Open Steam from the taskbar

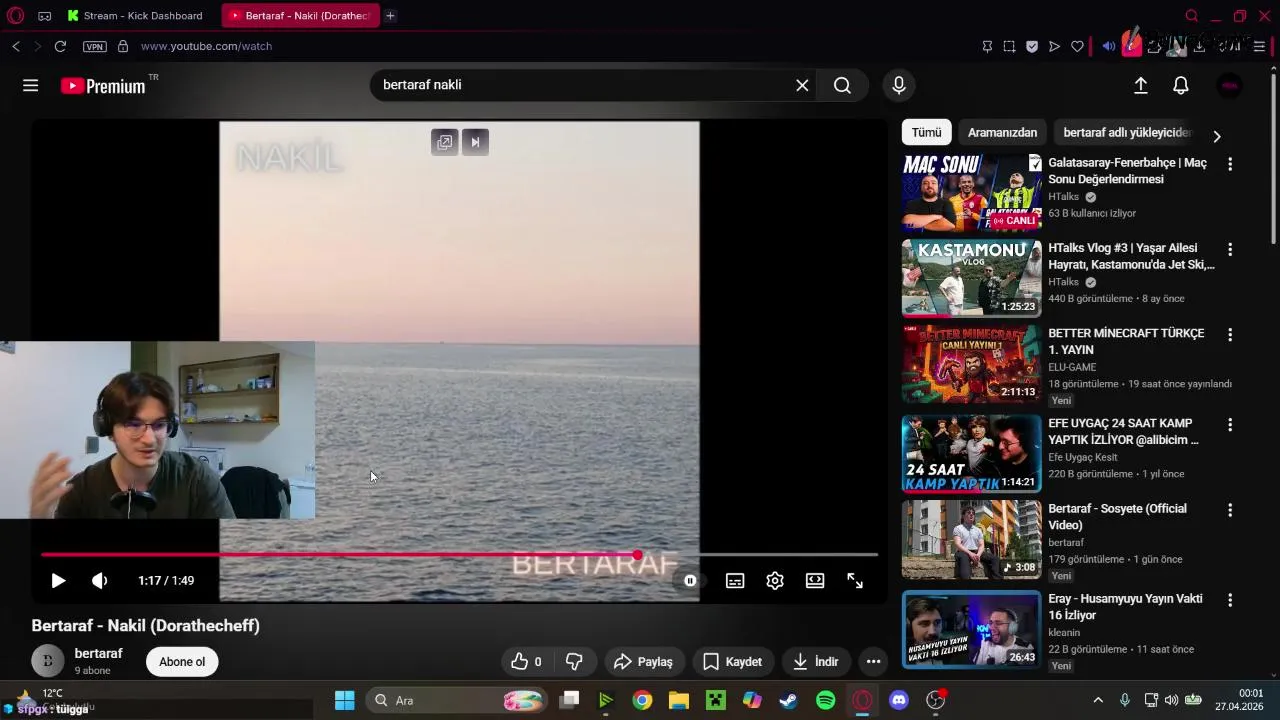tap(788, 700)
